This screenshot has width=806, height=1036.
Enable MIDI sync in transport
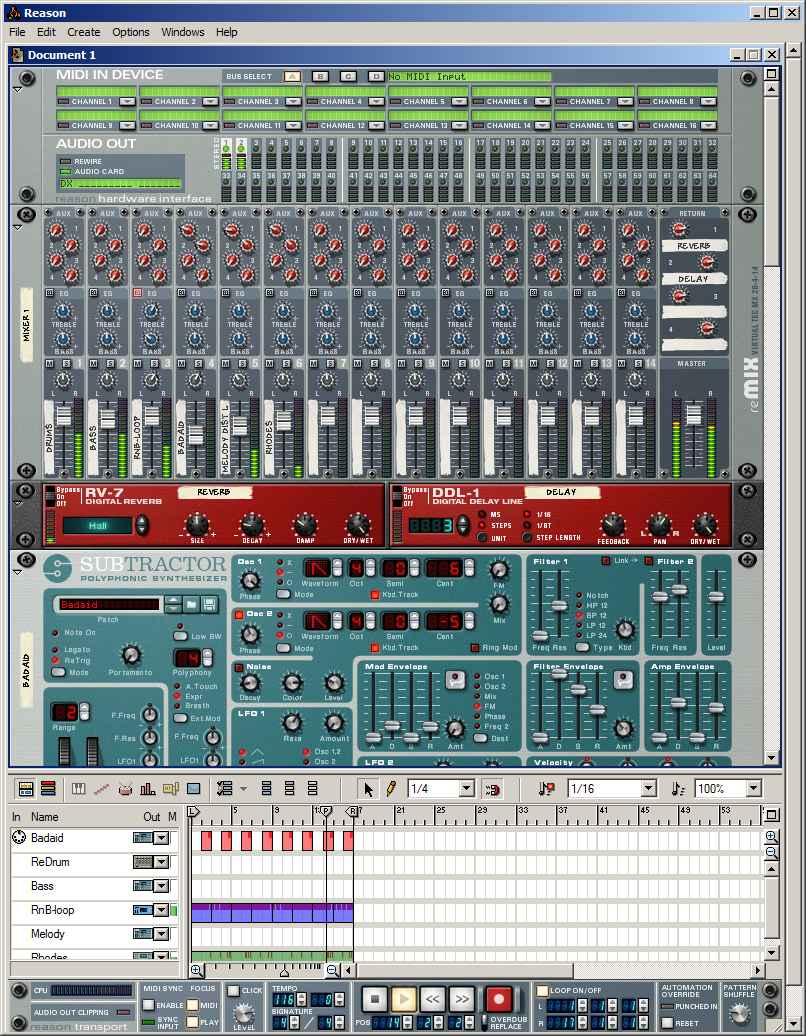(x=149, y=1005)
